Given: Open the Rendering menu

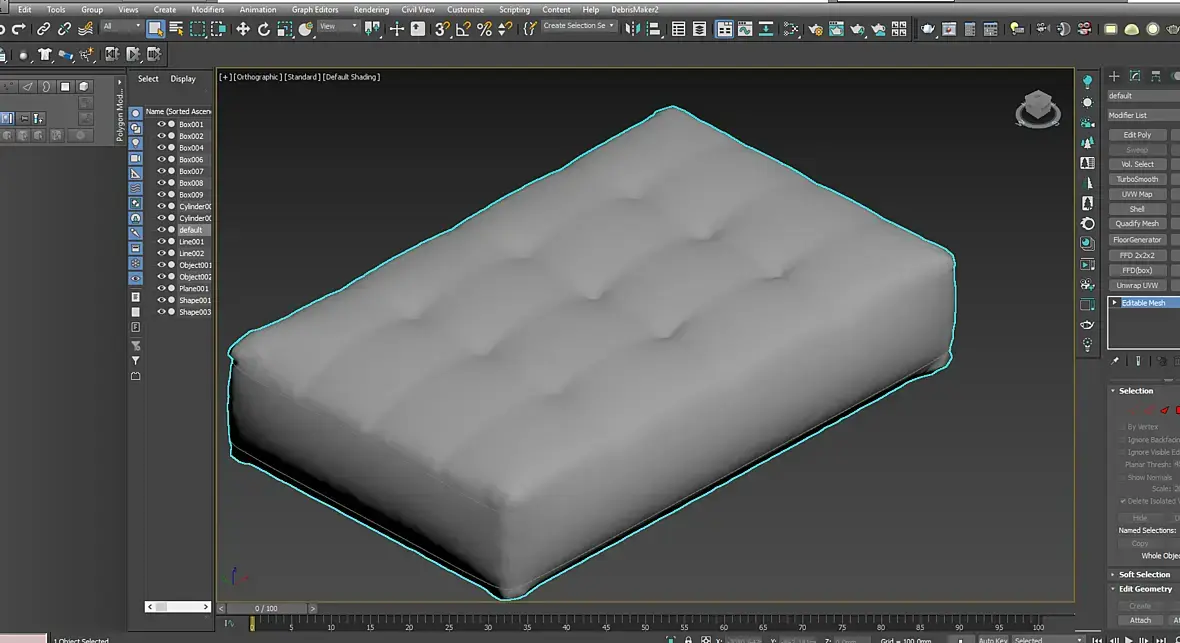Looking at the screenshot, I should click(x=371, y=10).
